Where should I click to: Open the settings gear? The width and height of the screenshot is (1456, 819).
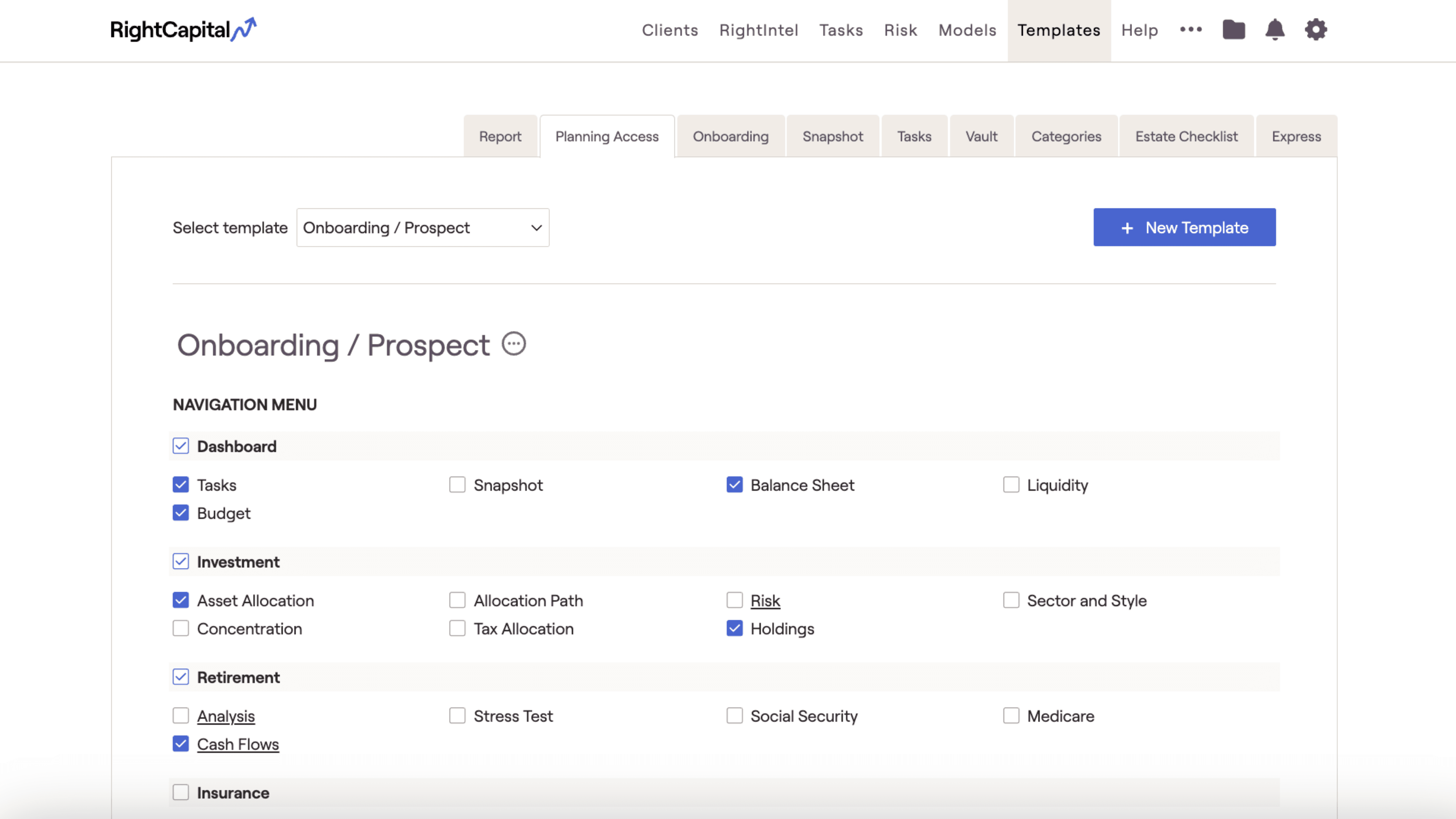1316,29
